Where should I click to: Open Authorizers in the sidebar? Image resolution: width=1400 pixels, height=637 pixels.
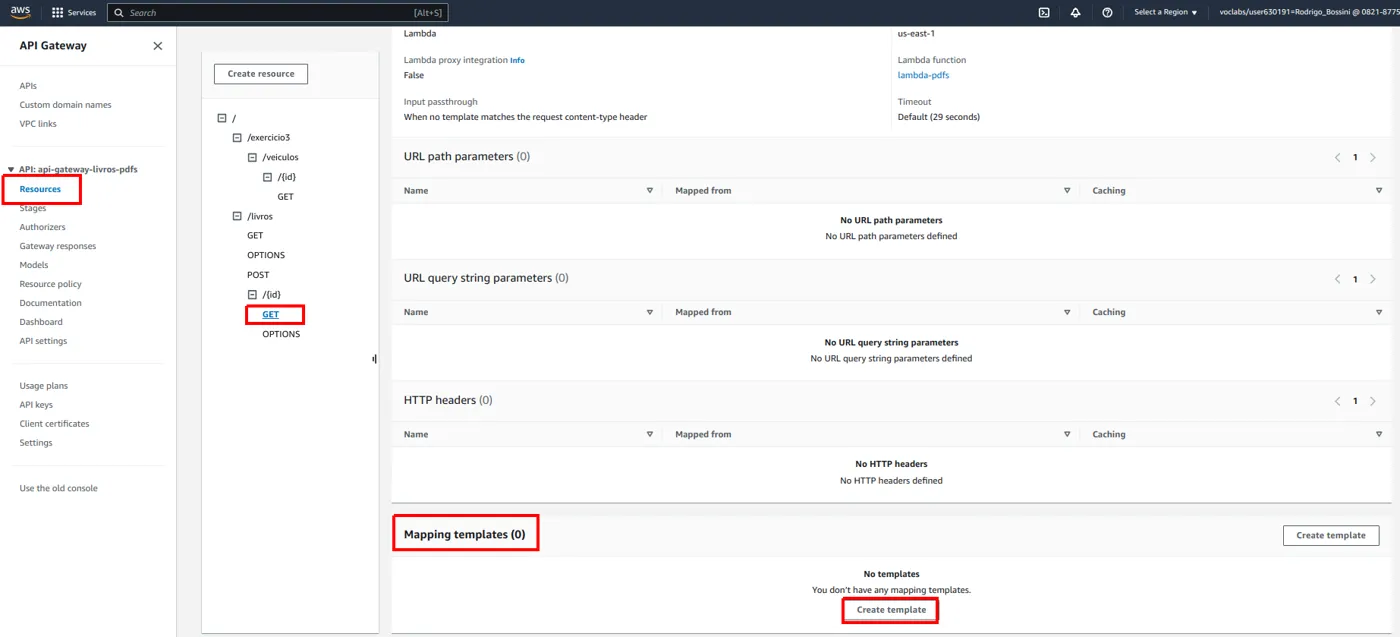(x=42, y=227)
